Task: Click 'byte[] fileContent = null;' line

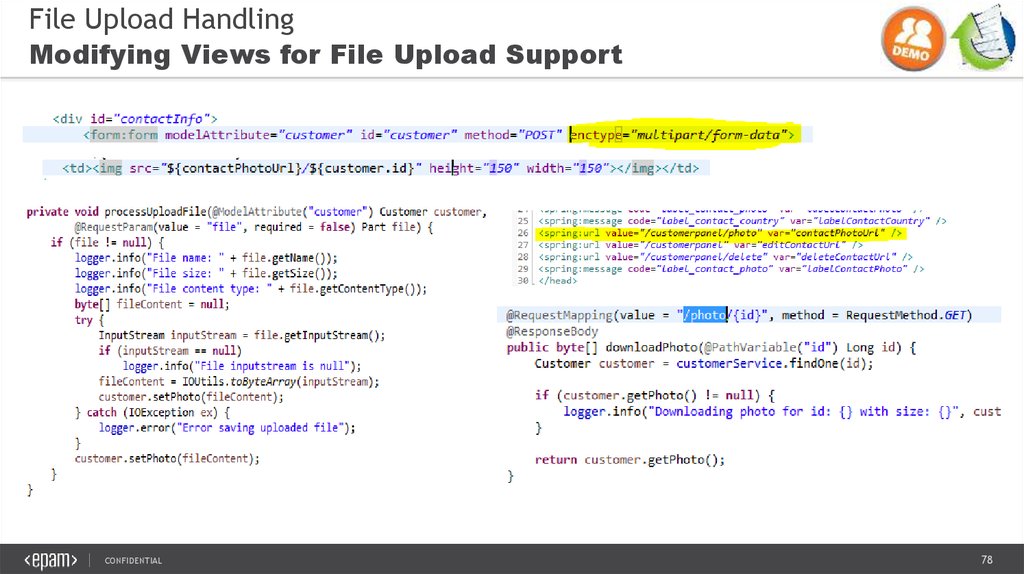Action: (x=152, y=304)
